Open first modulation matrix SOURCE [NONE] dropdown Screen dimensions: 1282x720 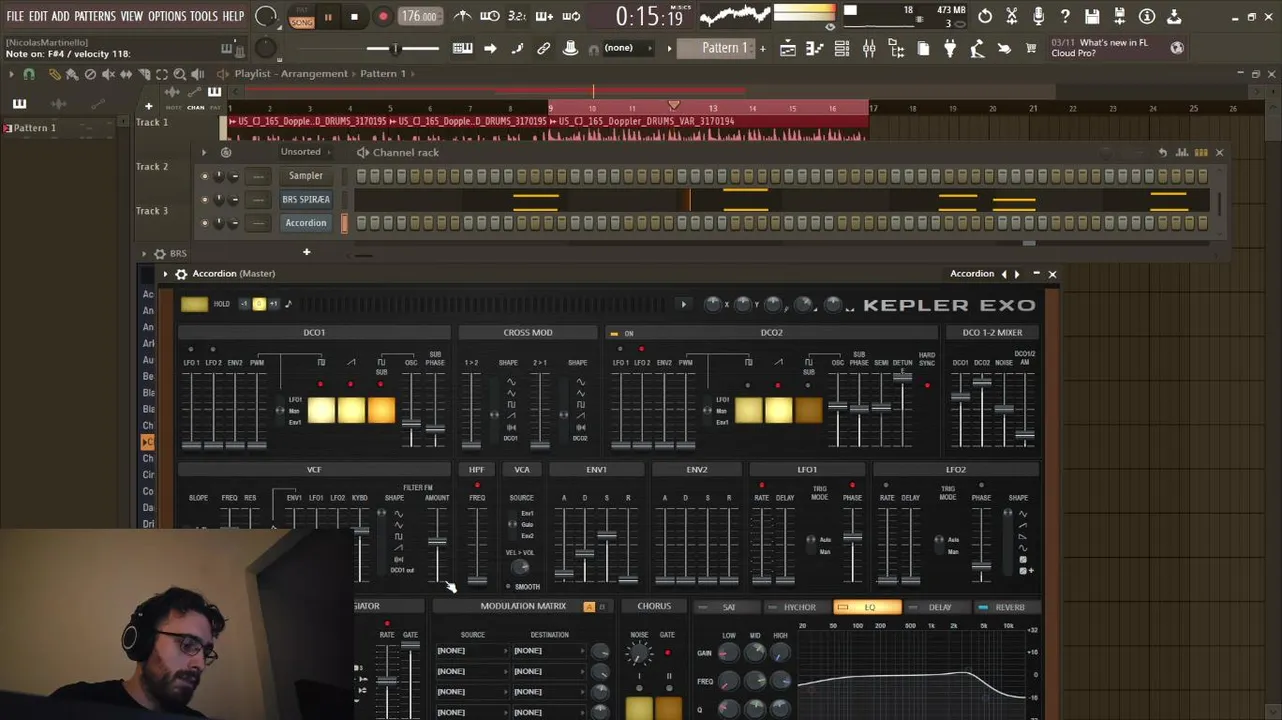472,651
